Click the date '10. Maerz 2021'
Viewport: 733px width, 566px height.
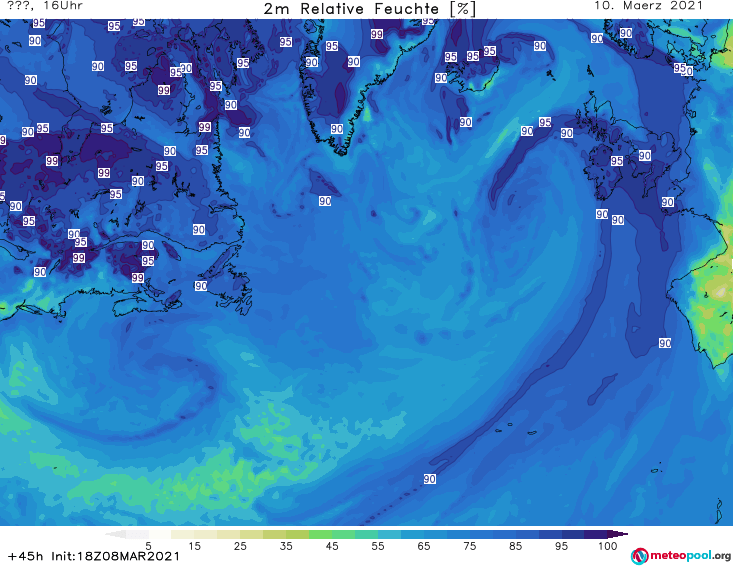(648, 6)
